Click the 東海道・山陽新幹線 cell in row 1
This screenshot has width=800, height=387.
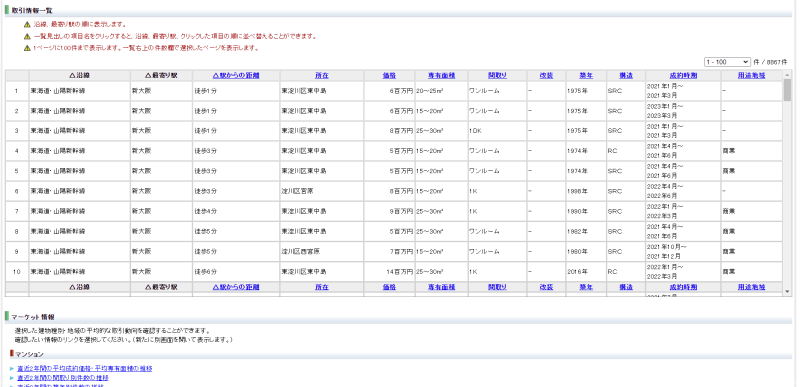[x=80, y=91]
